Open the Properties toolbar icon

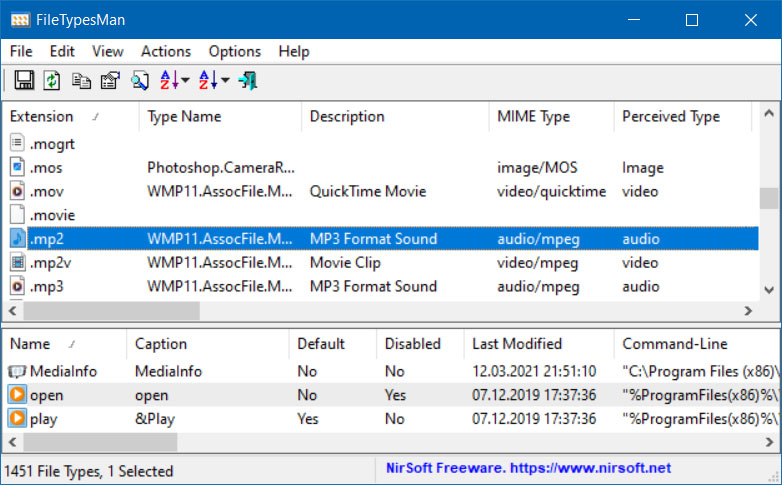110,80
